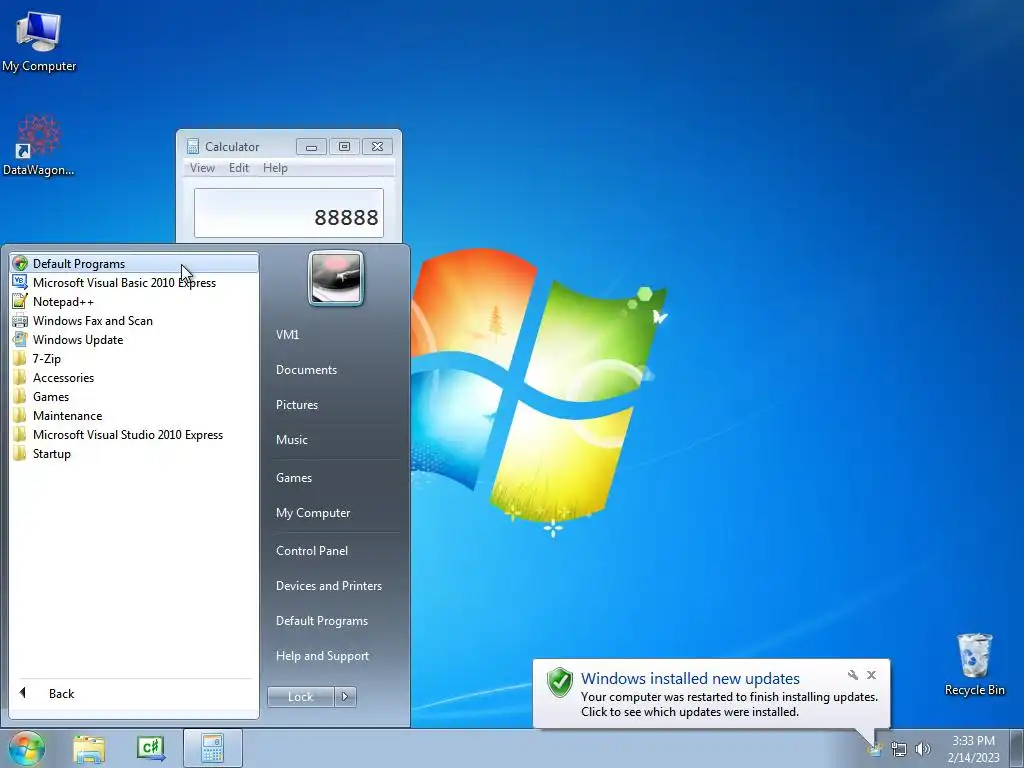Viewport: 1024px width, 768px height.
Task: Launch Microsoft Visual Basic 2010 Express
Action: tap(134, 282)
